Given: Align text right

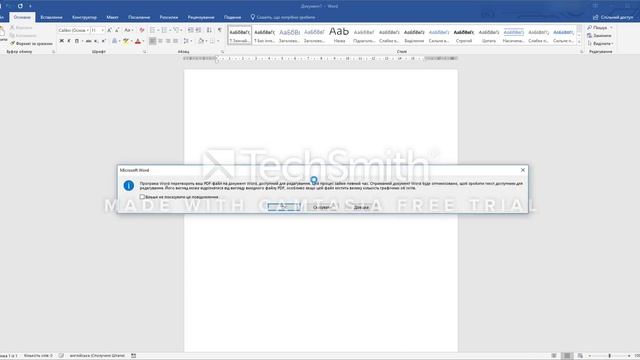Looking at the screenshot, I should coord(168,41).
